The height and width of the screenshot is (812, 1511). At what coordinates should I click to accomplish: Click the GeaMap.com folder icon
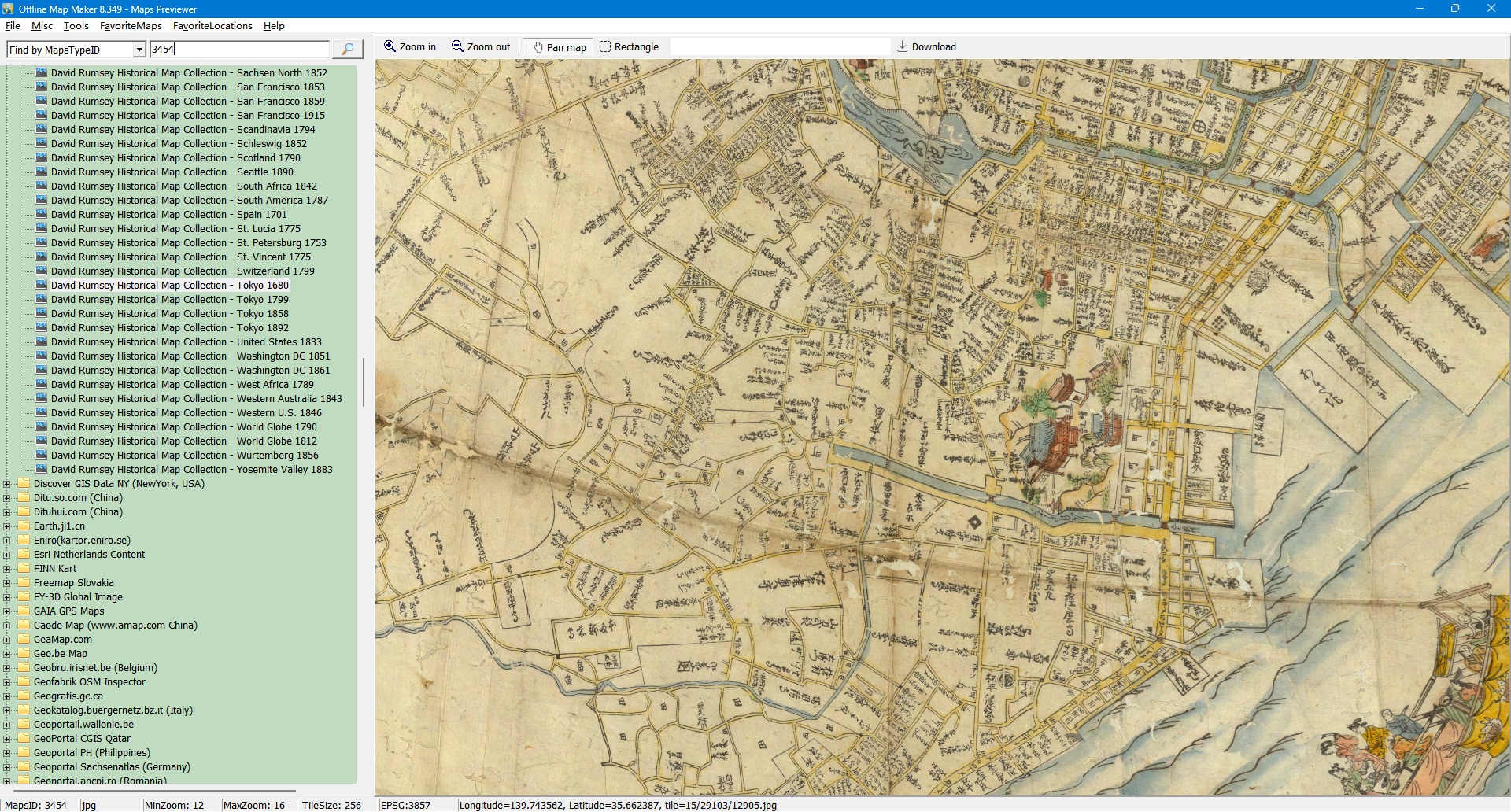[x=24, y=640]
